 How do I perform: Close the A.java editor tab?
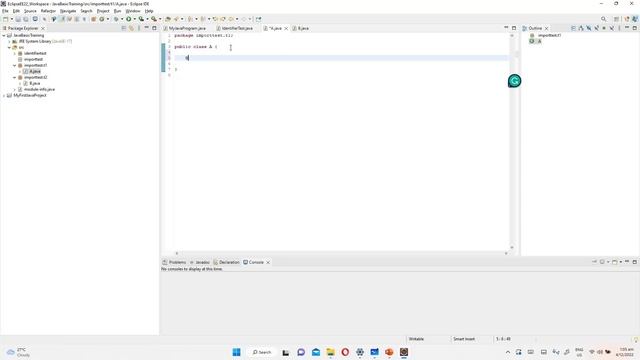[286, 28]
